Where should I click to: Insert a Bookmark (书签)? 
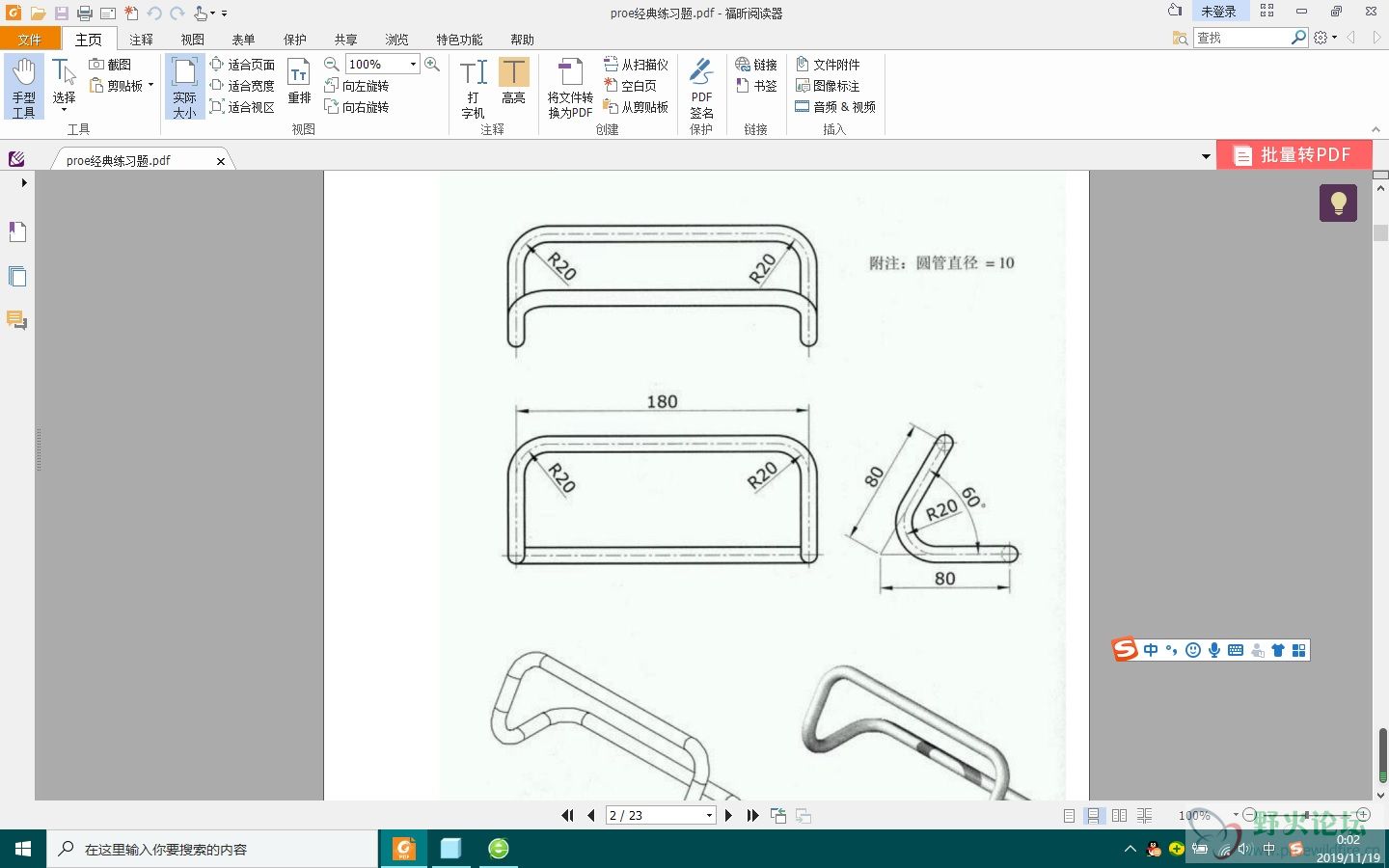click(x=756, y=86)
